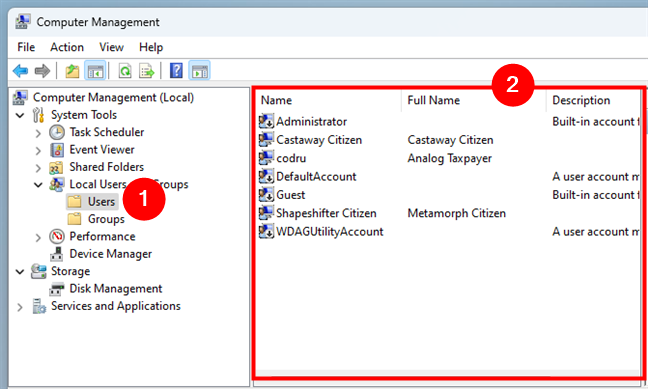The height and width of the screenshot is (389, 648).
Task: Click the Groups folder icon
Action: (74, 219)
